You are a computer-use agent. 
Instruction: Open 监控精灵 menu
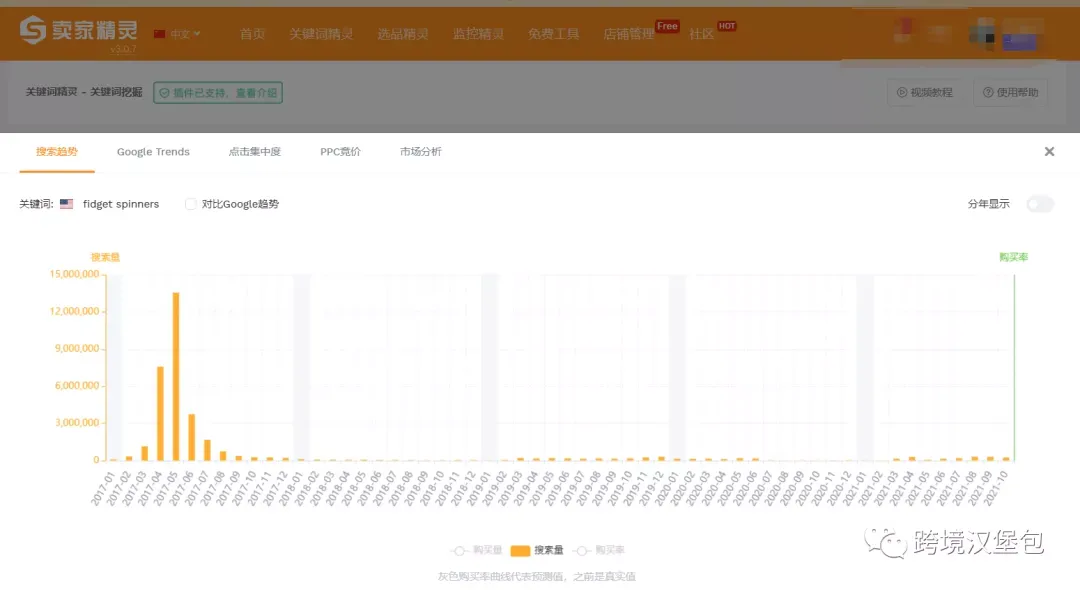click(x=478, y=34)
